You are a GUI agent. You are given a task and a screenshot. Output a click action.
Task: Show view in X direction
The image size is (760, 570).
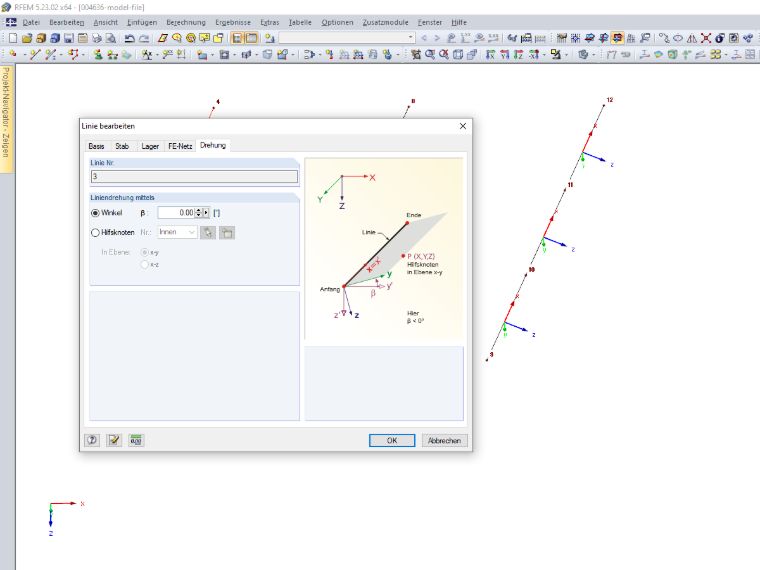(490, 54)
